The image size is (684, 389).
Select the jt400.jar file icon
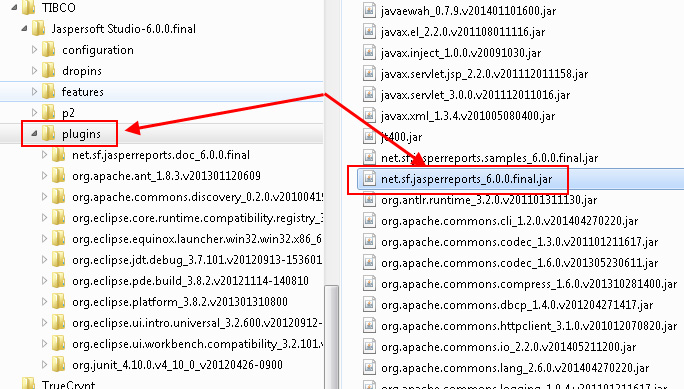click(x=369, y=136)
